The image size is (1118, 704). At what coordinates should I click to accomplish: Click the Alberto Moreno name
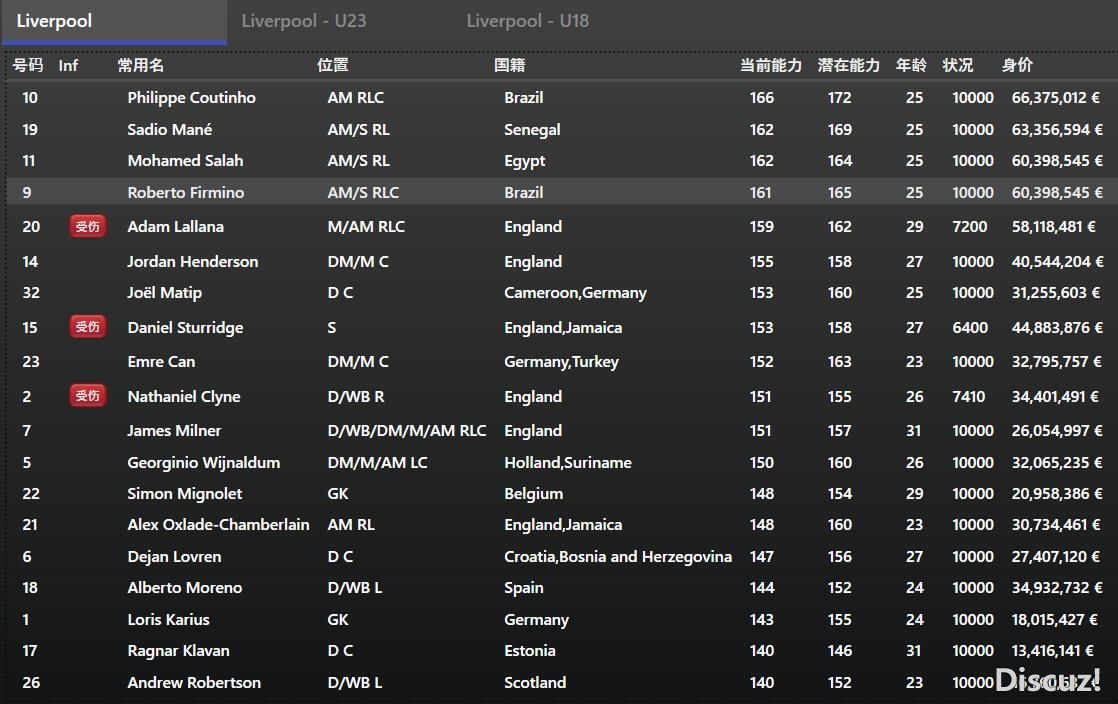(185, 588)
